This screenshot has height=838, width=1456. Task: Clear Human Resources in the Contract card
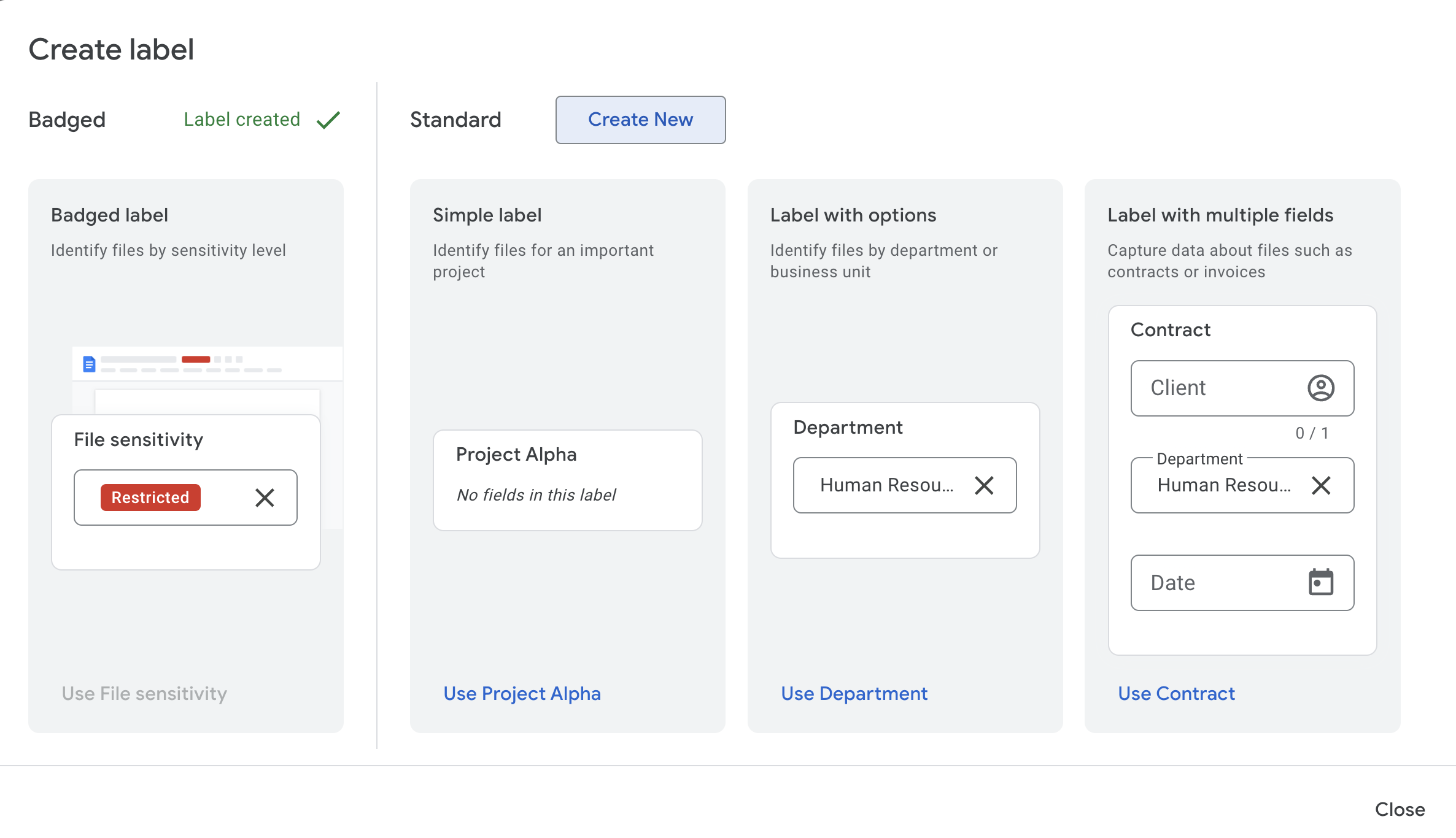(1321, 485)
